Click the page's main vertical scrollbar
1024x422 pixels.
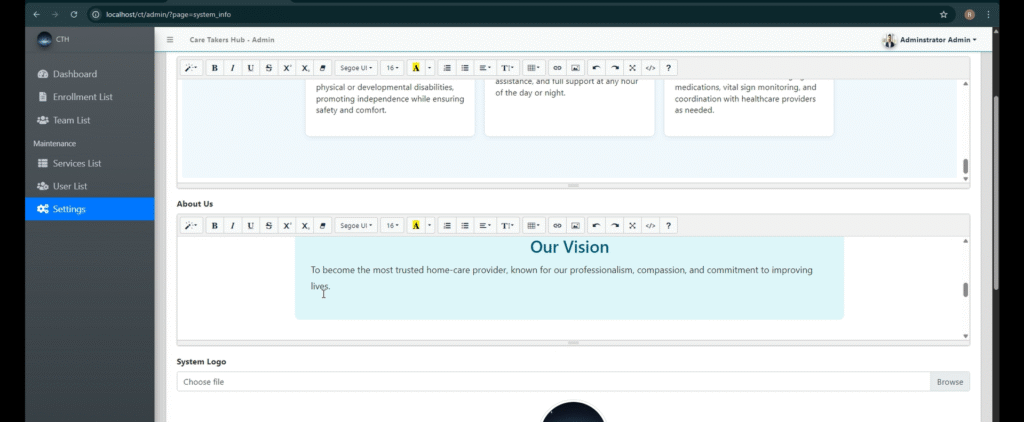(x=996, y=193)
